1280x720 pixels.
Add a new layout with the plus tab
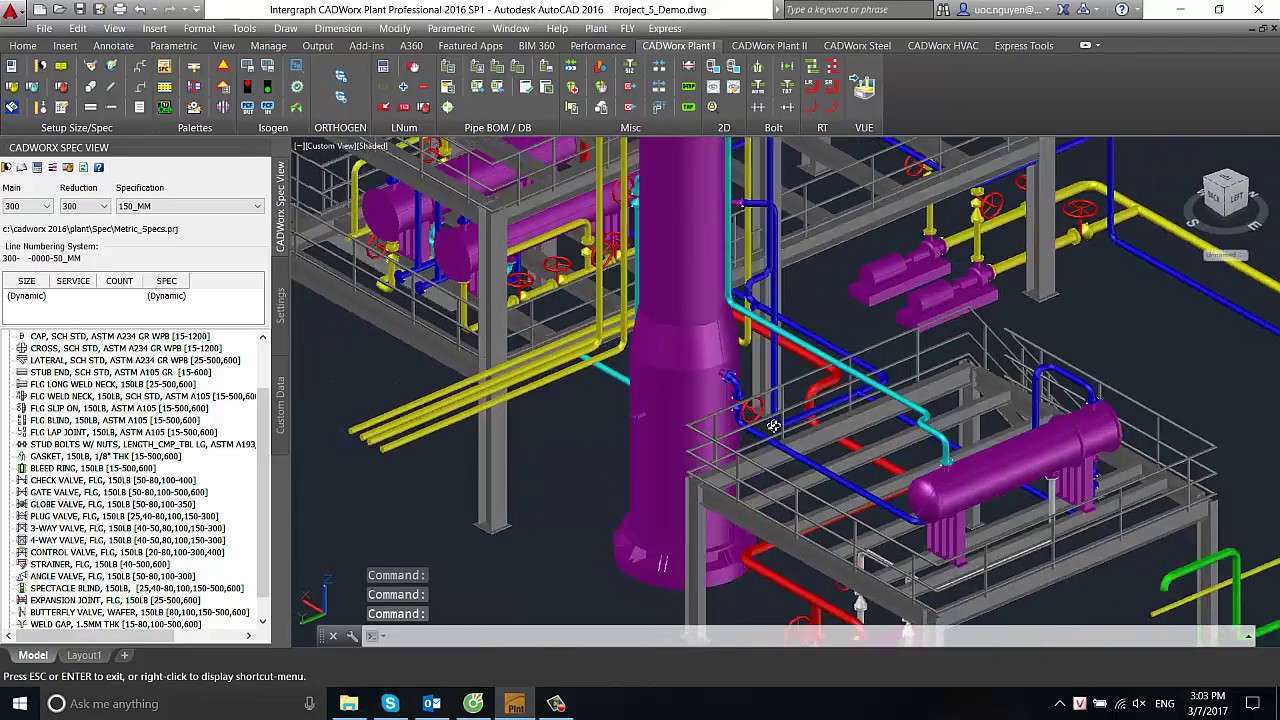pyautogui.click(x=124, y=655)
